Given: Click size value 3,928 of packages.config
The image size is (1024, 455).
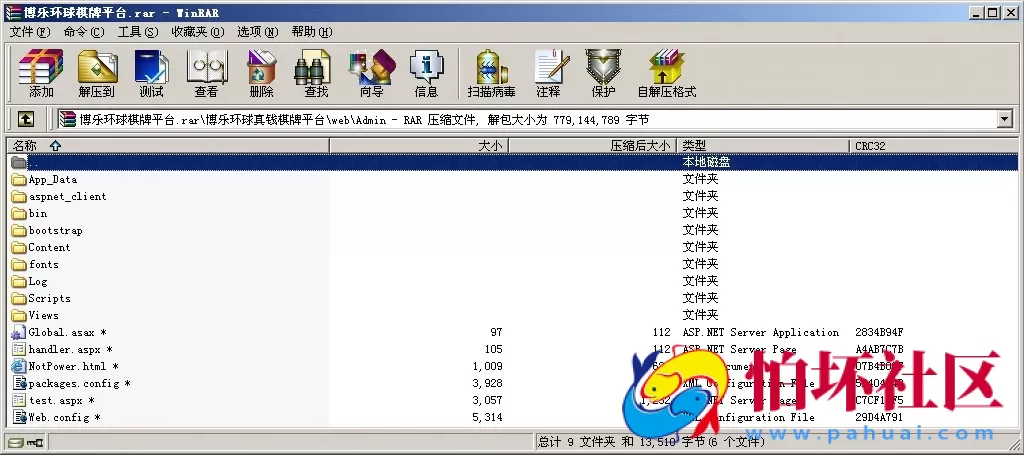Looking at the screenshot, I should click(487, 383).
